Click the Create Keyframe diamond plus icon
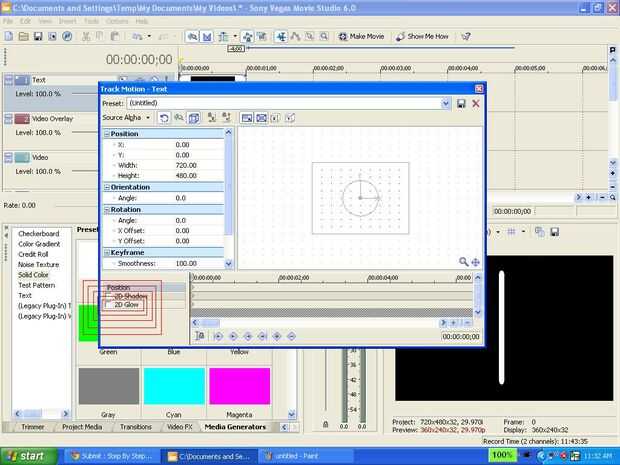The height and width of the screenshot is (465, 620). pos(277,336)
